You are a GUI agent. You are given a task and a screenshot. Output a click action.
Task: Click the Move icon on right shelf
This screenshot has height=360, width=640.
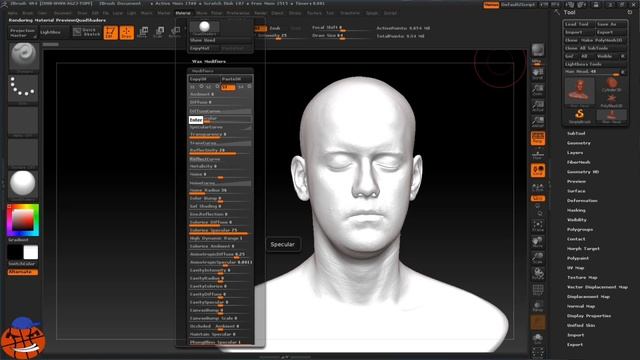click(538, 242)
